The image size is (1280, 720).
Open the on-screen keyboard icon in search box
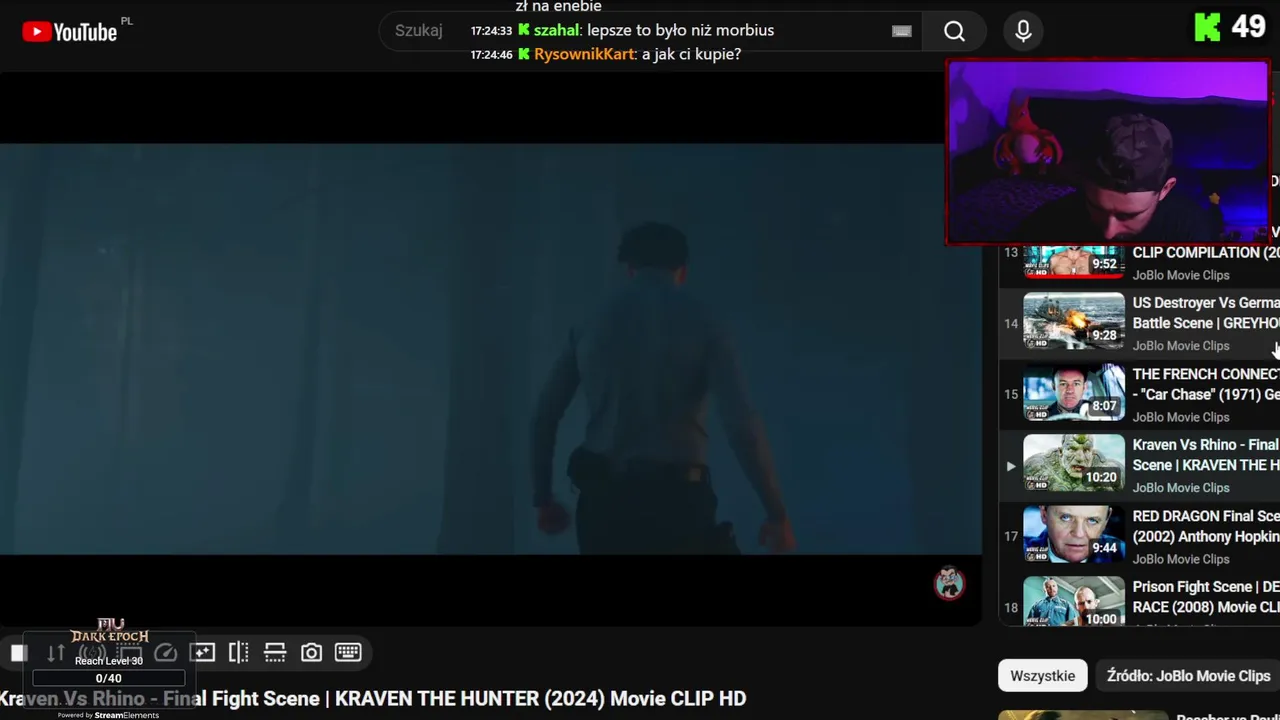click(x=902, y=31)
